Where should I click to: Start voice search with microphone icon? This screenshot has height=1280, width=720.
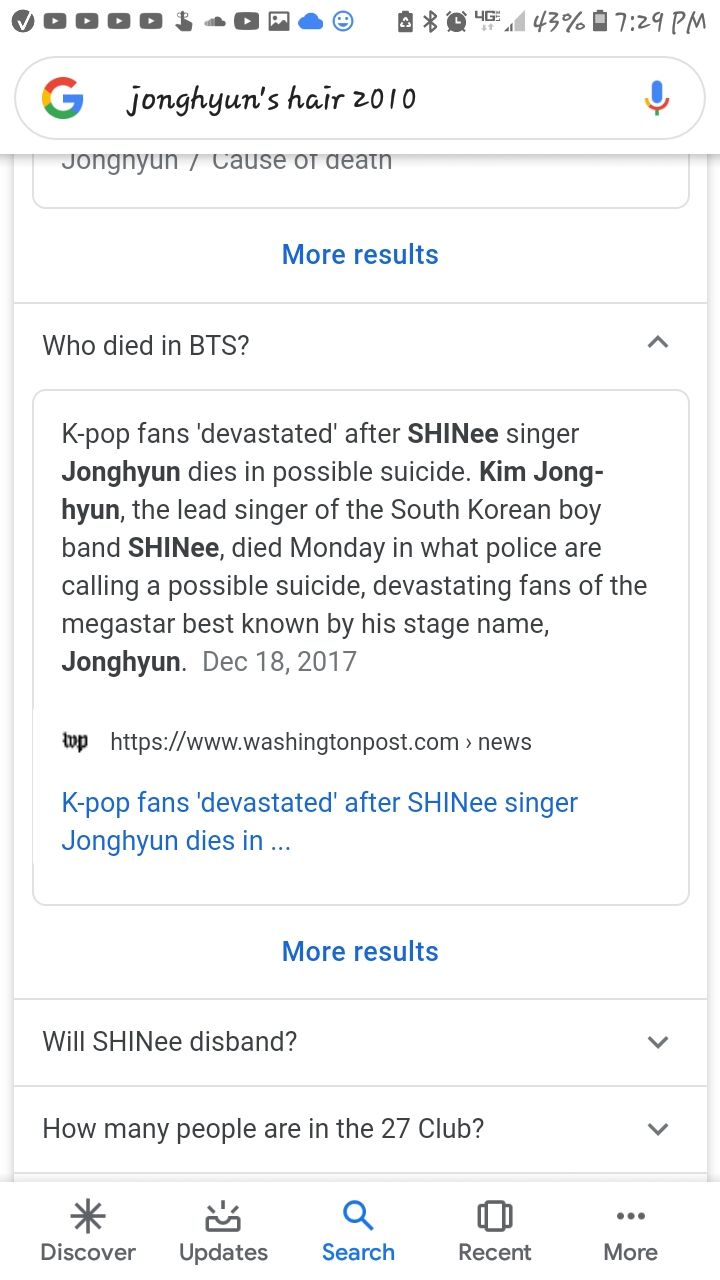point(657,99)
